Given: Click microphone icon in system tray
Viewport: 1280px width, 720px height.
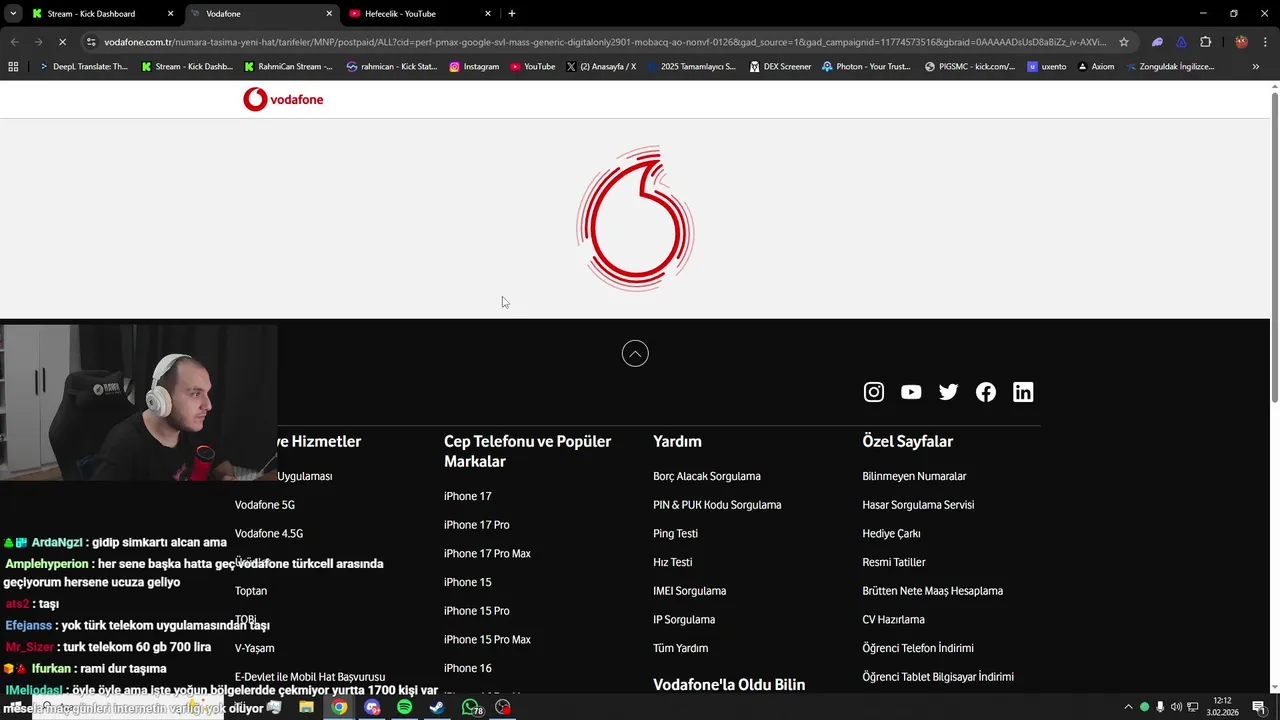Looking at the screenshot, I should (x=1160, y=707).
